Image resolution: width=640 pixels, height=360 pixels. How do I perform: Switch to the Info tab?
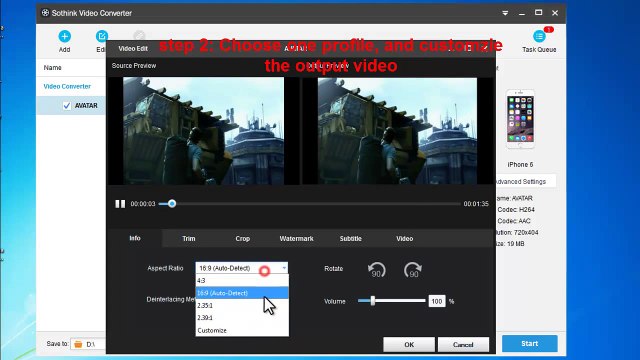point(135,238)
